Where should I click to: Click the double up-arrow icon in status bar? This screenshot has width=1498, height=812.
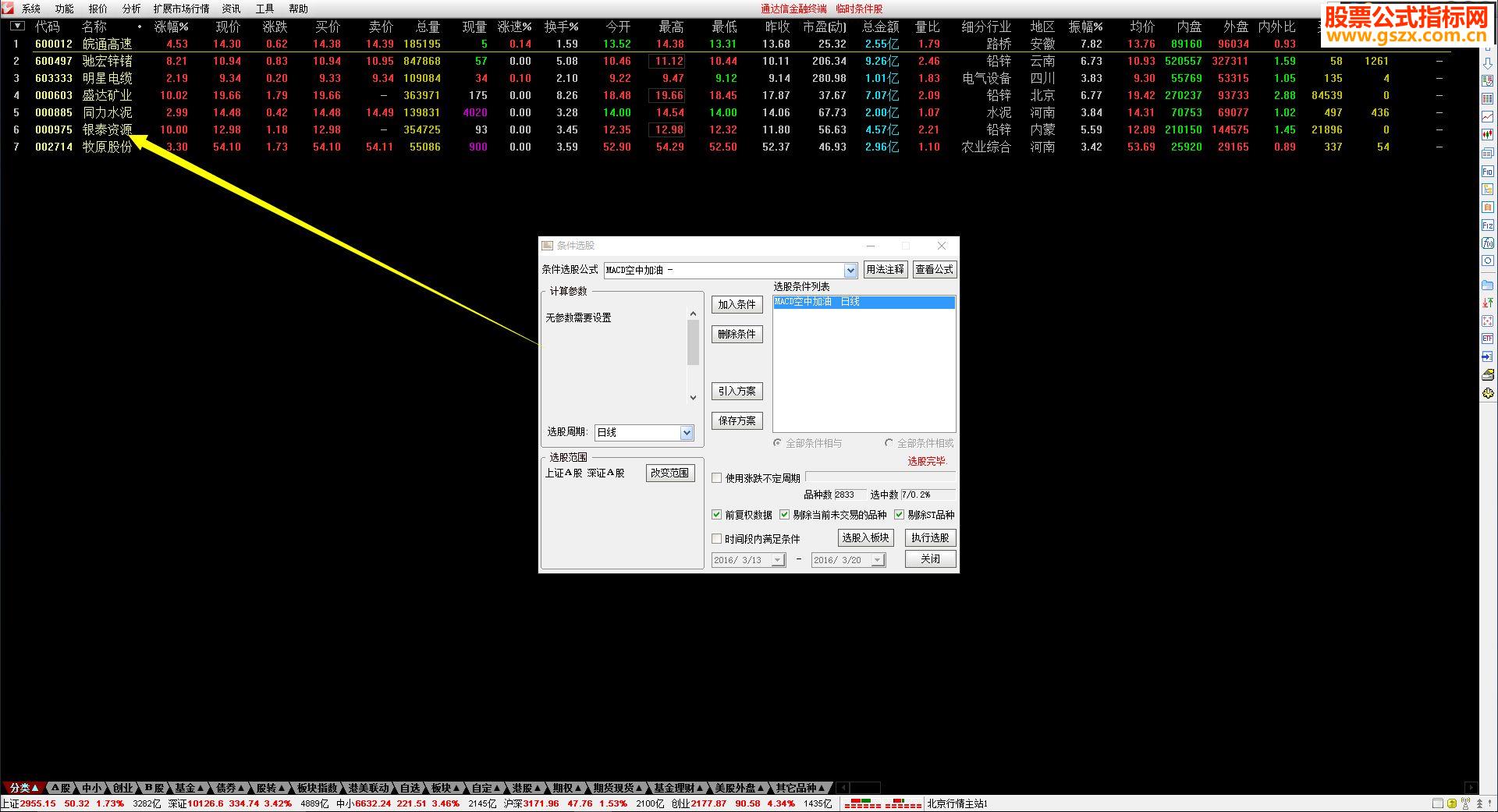tap(1479, 803)
